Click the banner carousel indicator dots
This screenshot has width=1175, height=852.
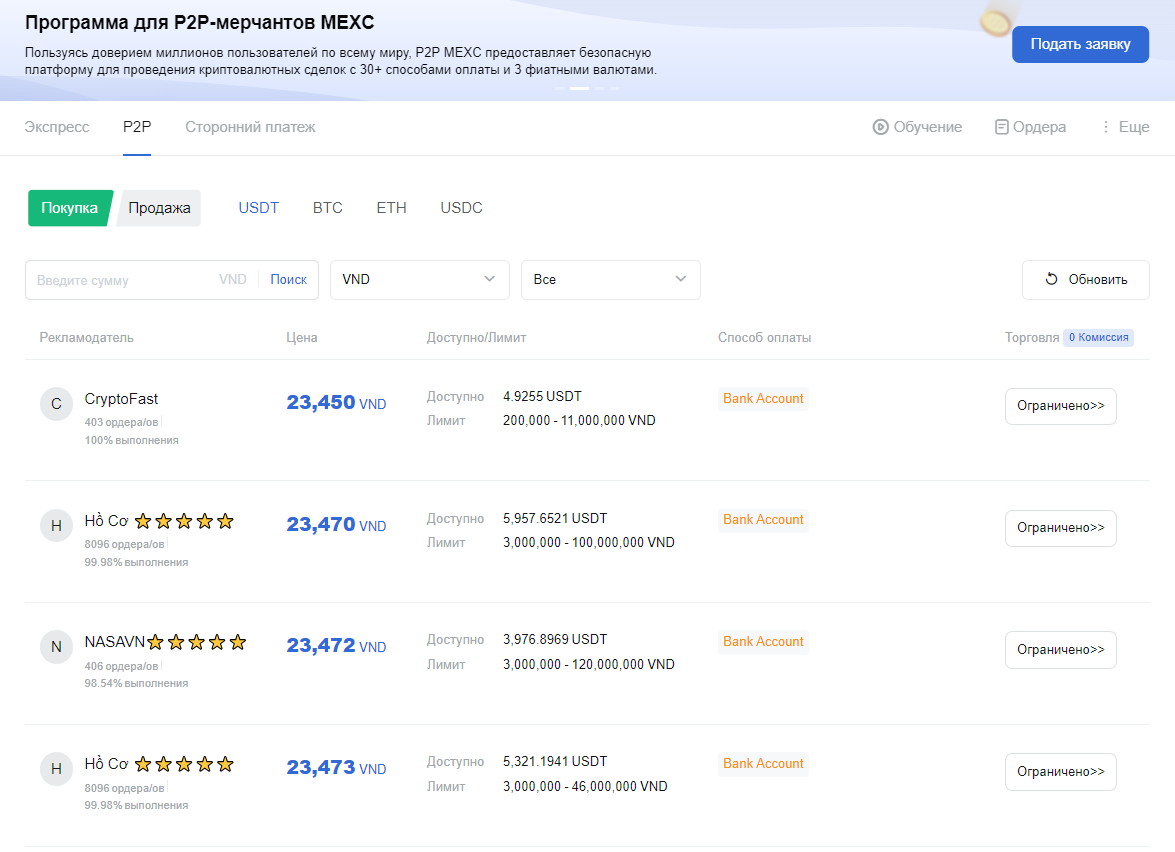click(x=587, y=89)
